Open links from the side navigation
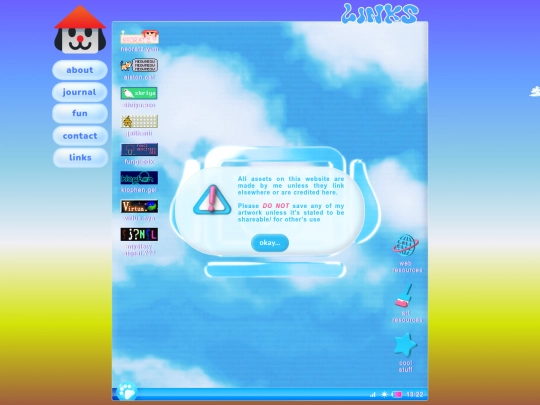Screen dimensions: 540x405 [x=80, y=157]
